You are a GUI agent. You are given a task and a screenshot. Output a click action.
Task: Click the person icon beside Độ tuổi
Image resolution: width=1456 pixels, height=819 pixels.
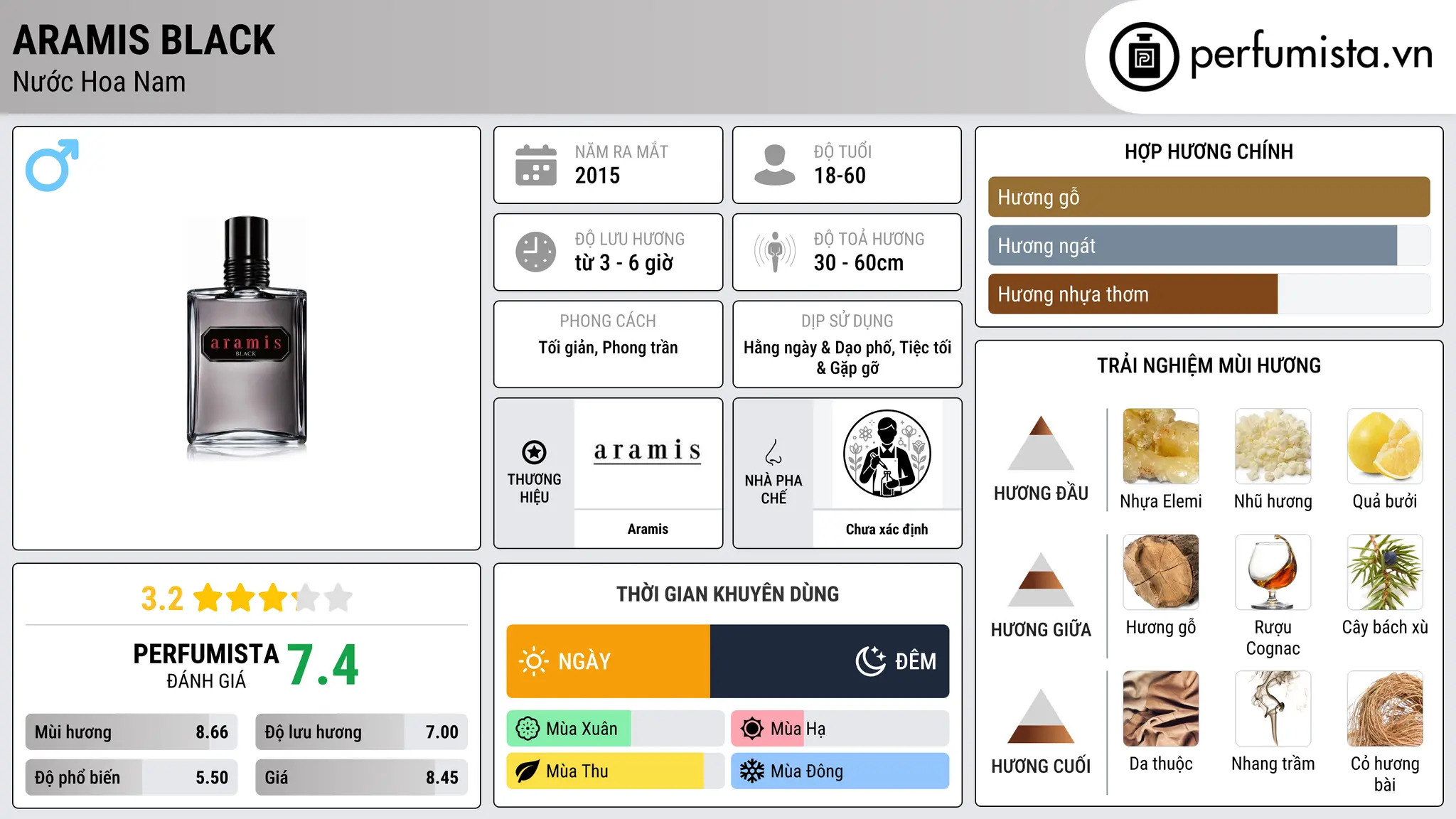tap(774, 165)
